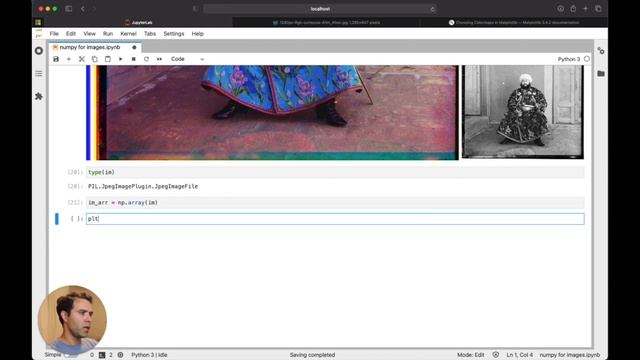Click numpy for images.ipynb in status bar
Viewport: 640px width, 360px height.
coord(570,355)
